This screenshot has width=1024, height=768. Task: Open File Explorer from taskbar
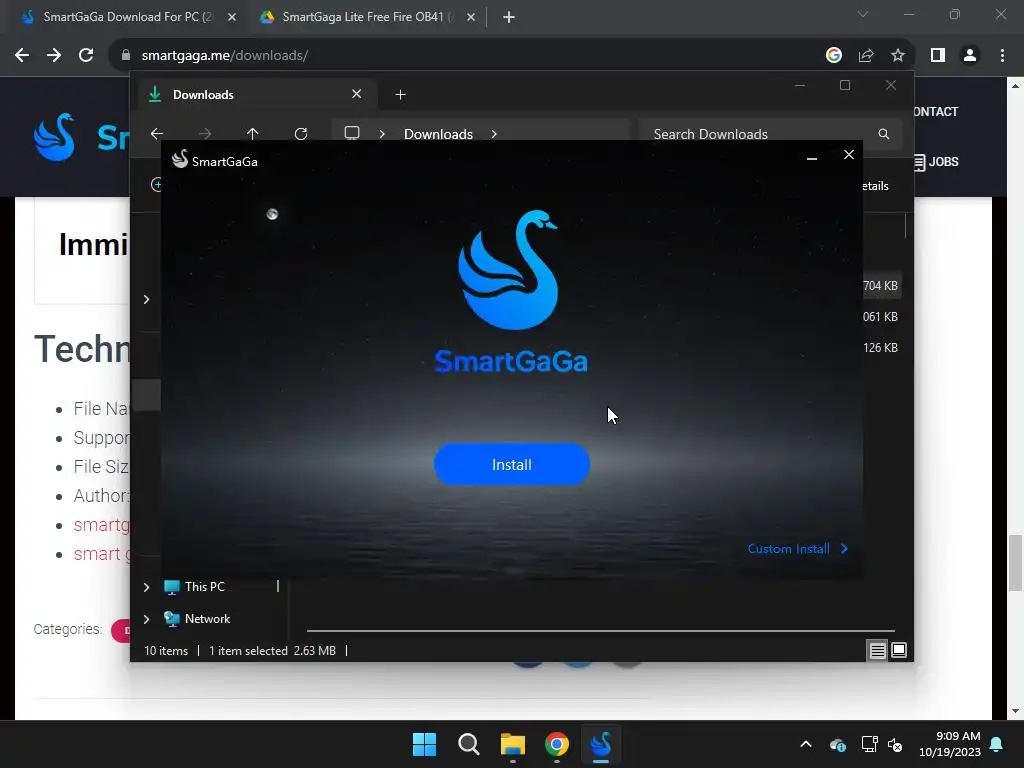[x=513, y=744]
